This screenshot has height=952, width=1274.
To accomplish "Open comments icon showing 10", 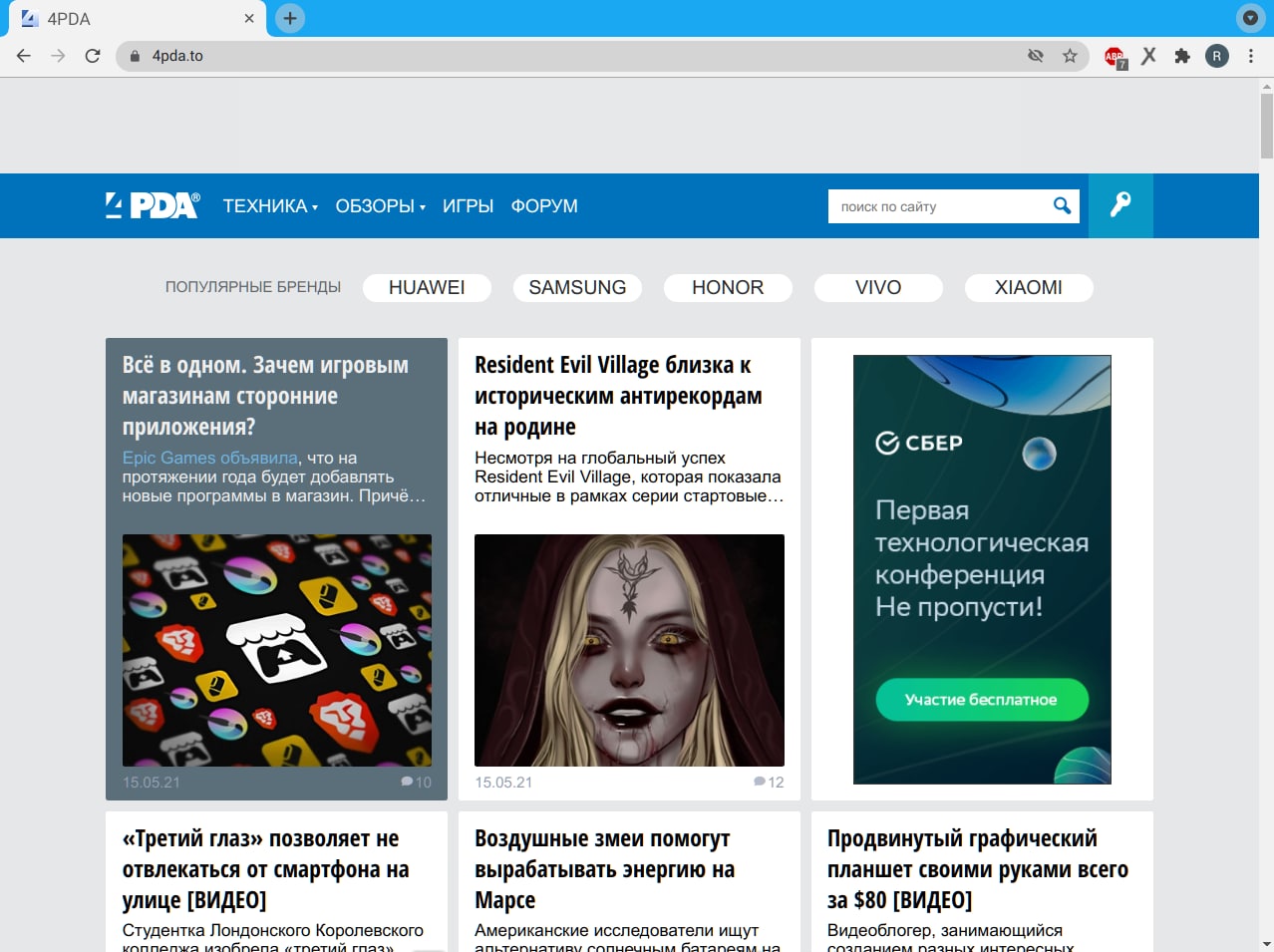I will tap(416, 782).
